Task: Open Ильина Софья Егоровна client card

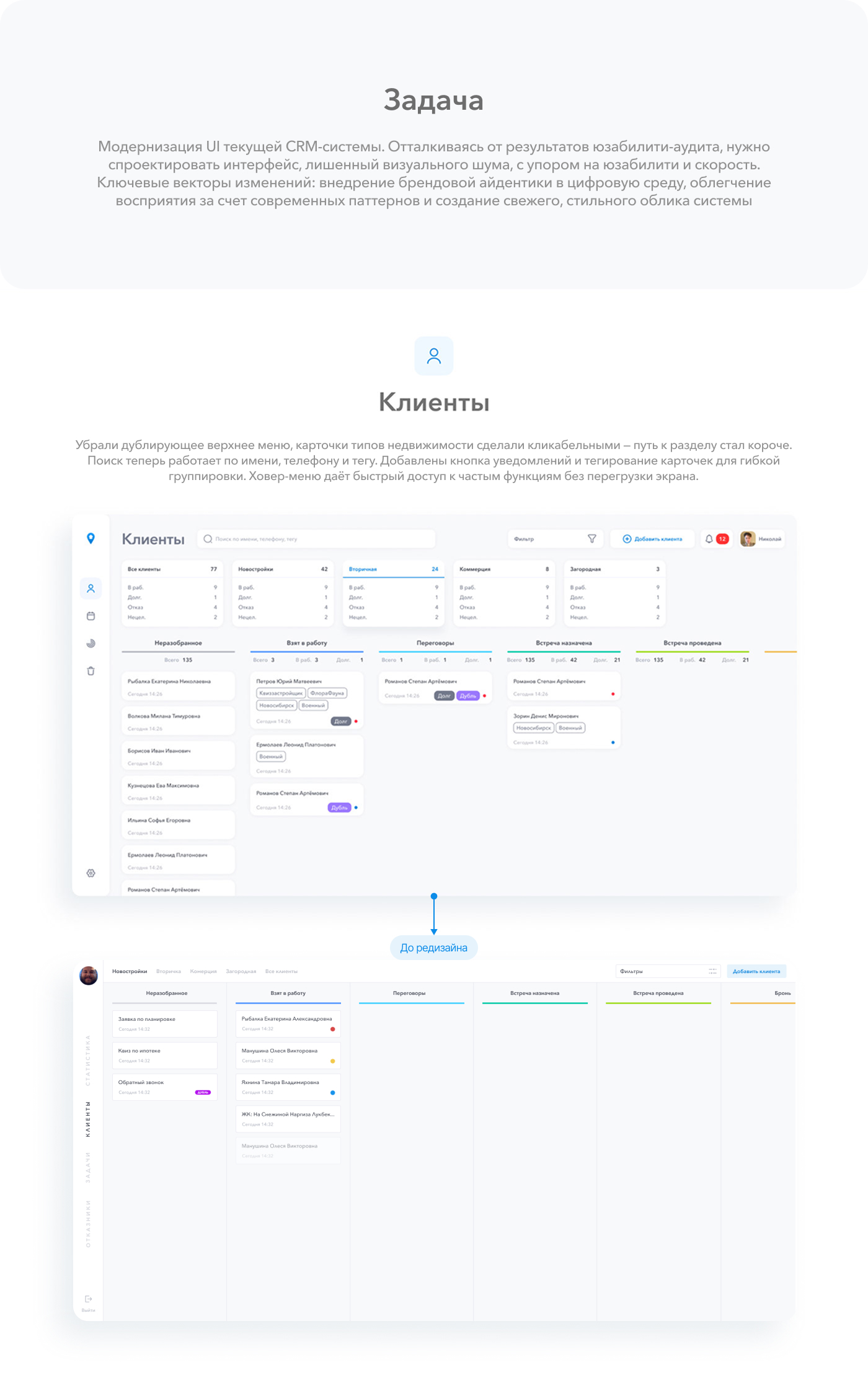Action: [x=179, y=825]
